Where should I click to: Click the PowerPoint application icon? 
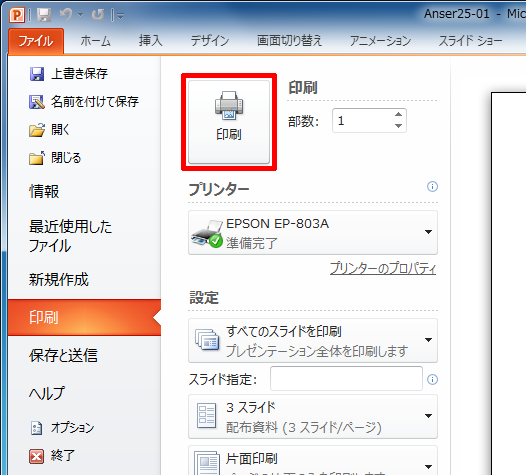[x=17, y=15]
